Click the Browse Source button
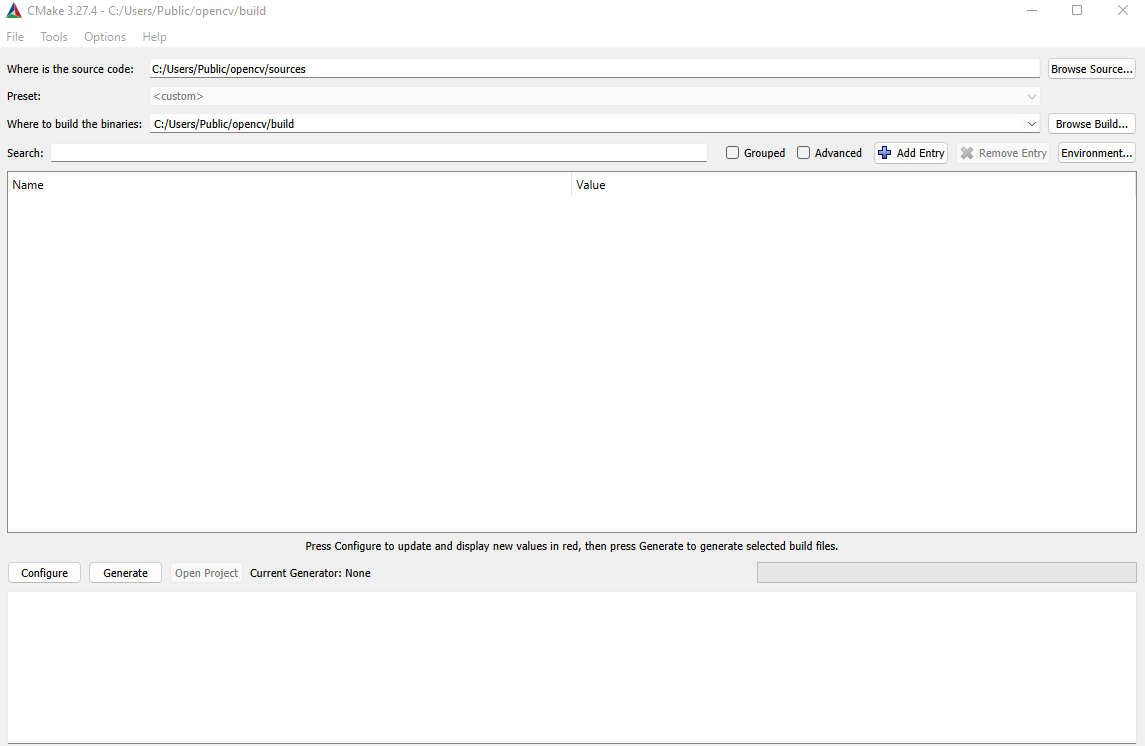 click(1092, 69)
